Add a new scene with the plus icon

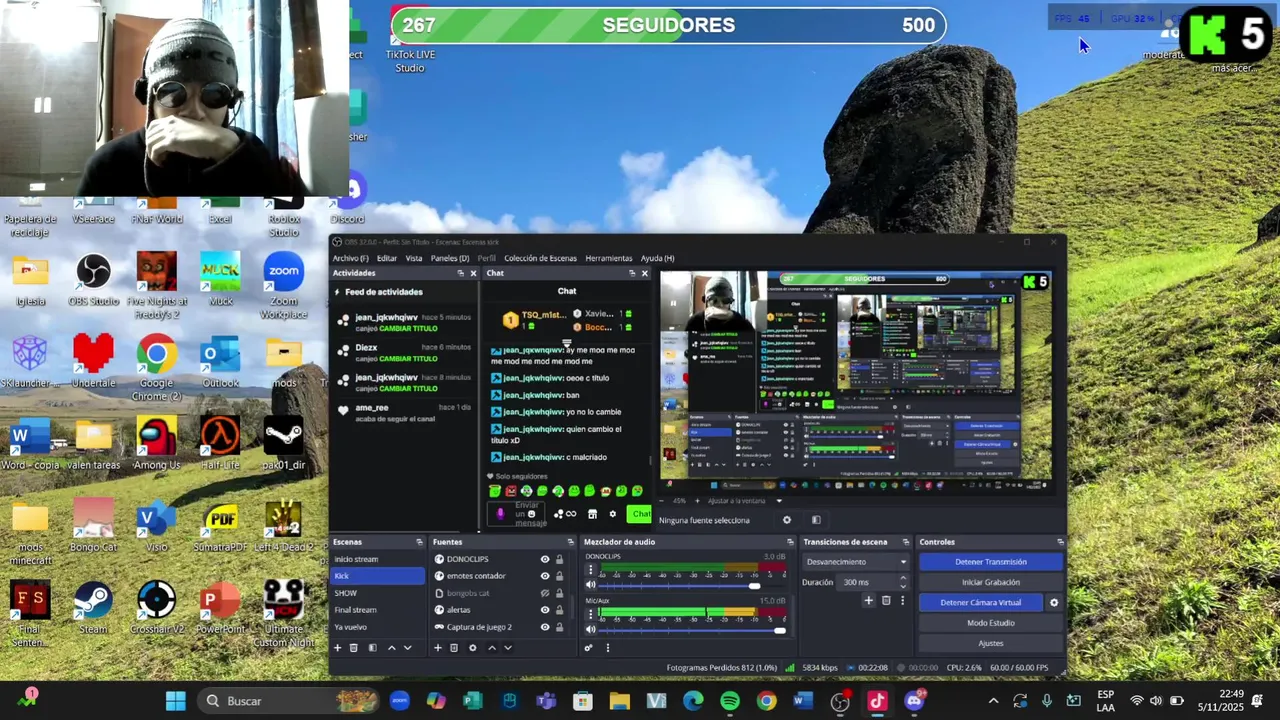(x=337, y=648)
